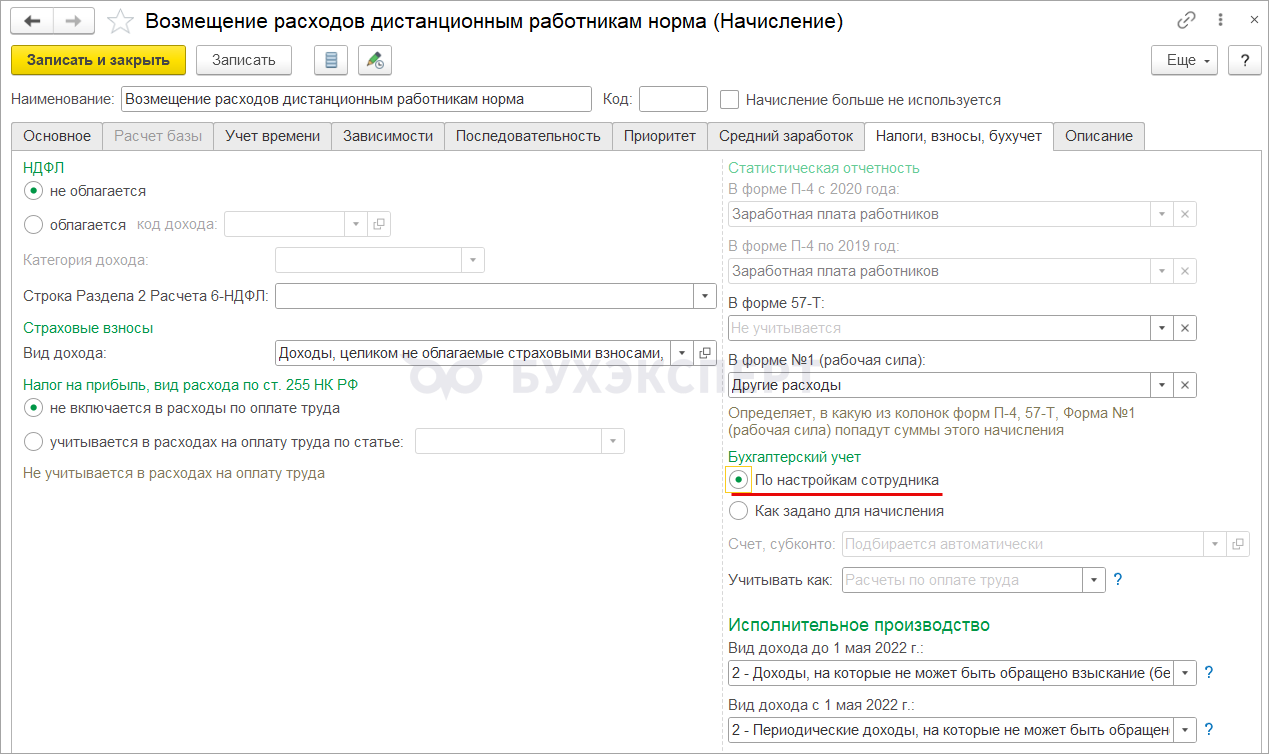The width and height of the screenshot is (1269, 754).
Task: Clear the В форме №1 (рабочая сила) field
Action: point(1185,385)
